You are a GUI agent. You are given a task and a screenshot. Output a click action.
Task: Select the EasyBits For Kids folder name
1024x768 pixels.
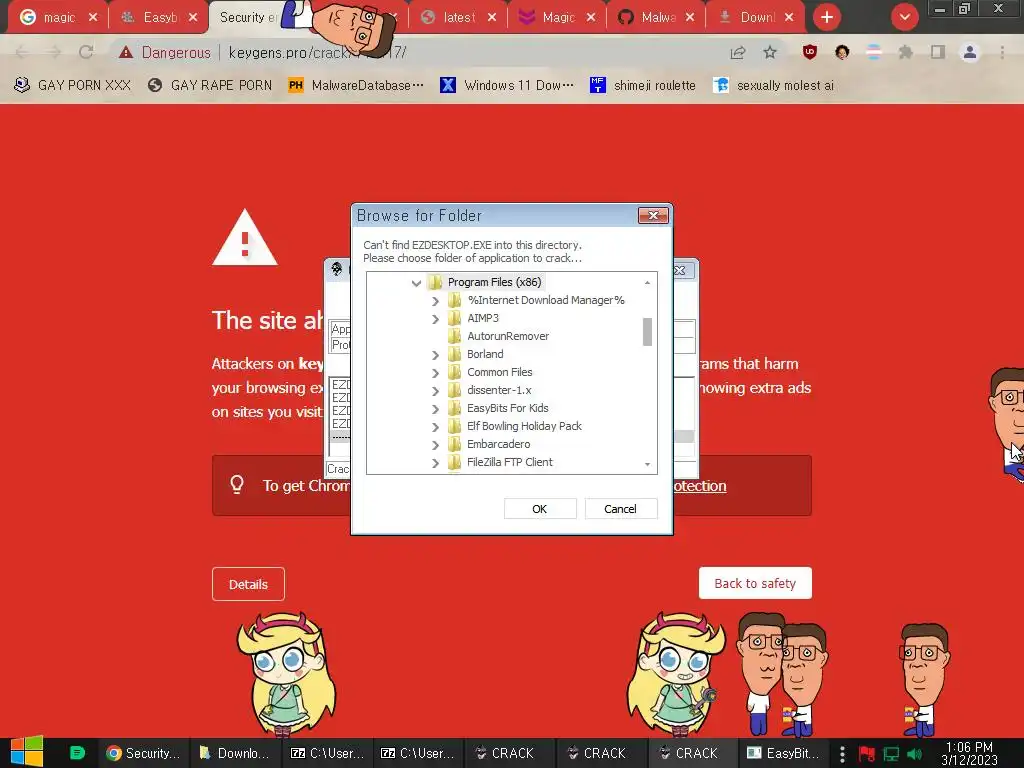pyautogui.click(x=507, y=408)
